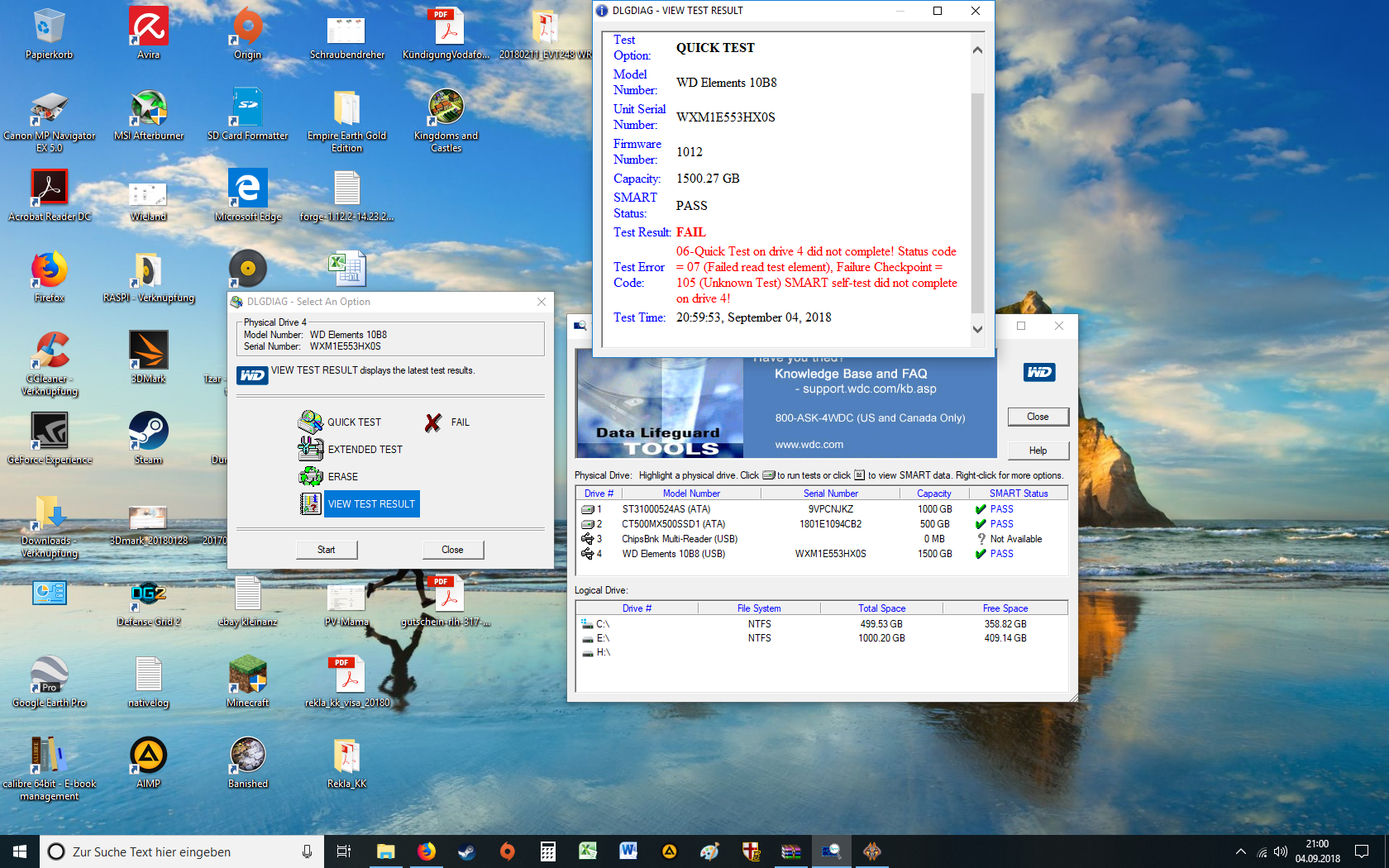The image size is (1389, 868).
Task: Select the Acrobat Reader DC desktop icon
Action: tap(50, 196)
